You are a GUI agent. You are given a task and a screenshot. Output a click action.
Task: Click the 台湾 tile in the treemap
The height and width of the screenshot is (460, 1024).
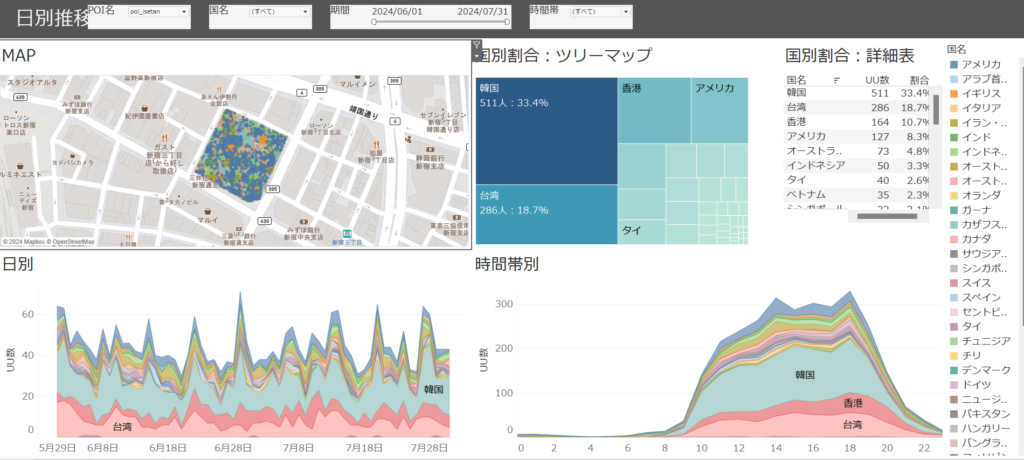coord(546,213)
